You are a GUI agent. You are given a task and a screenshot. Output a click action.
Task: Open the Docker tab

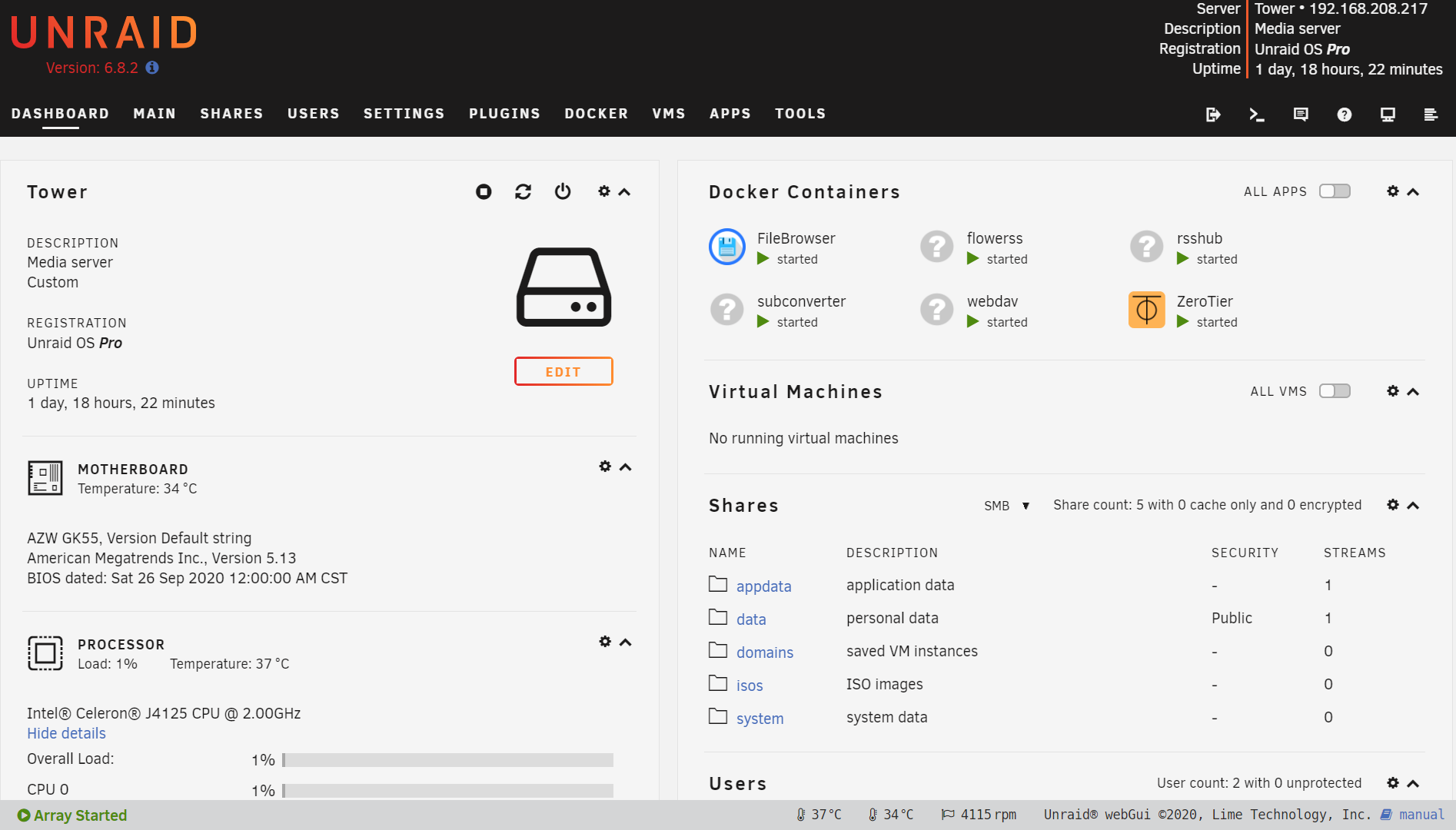tap(597, 114)
